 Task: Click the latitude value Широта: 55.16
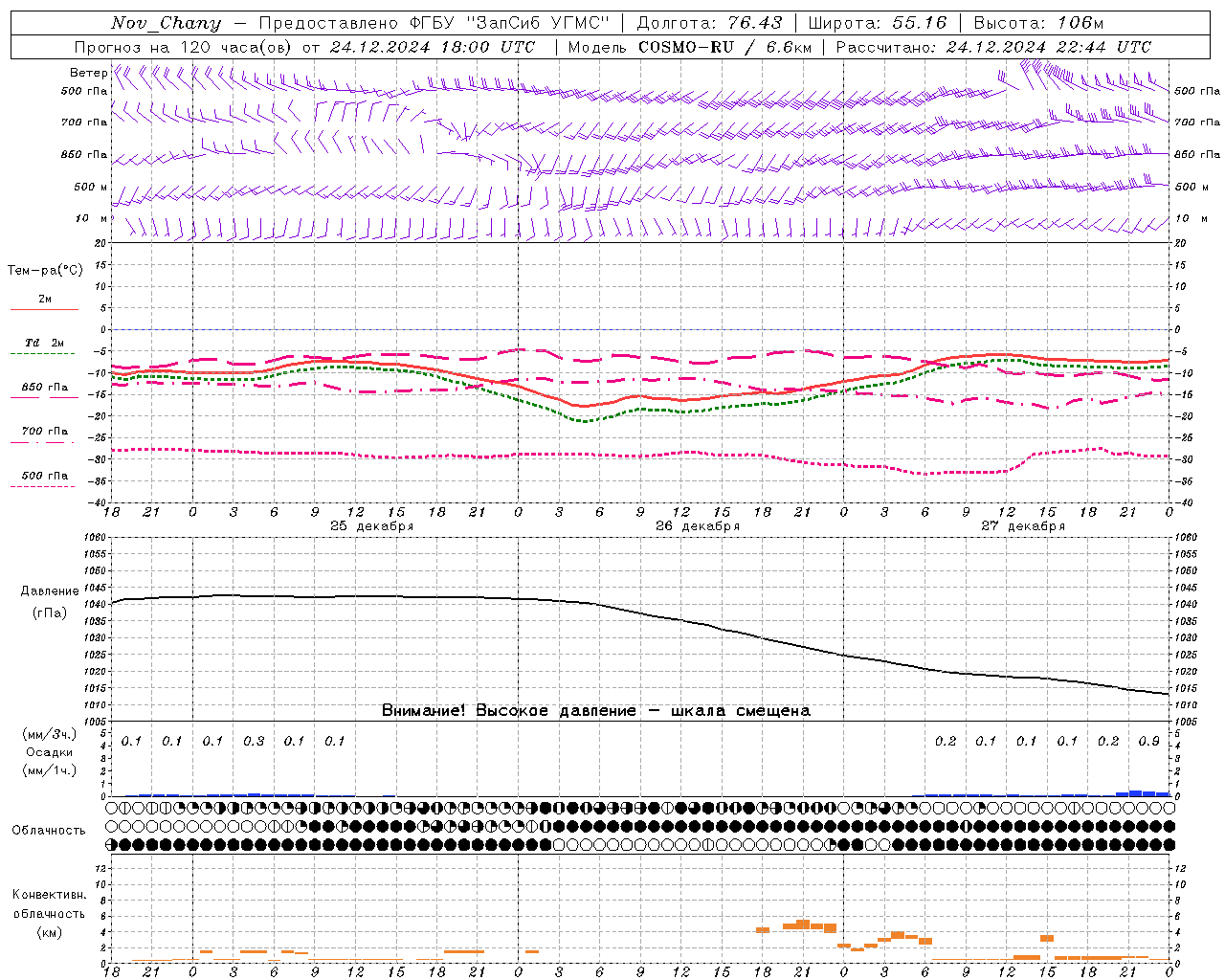878,23
